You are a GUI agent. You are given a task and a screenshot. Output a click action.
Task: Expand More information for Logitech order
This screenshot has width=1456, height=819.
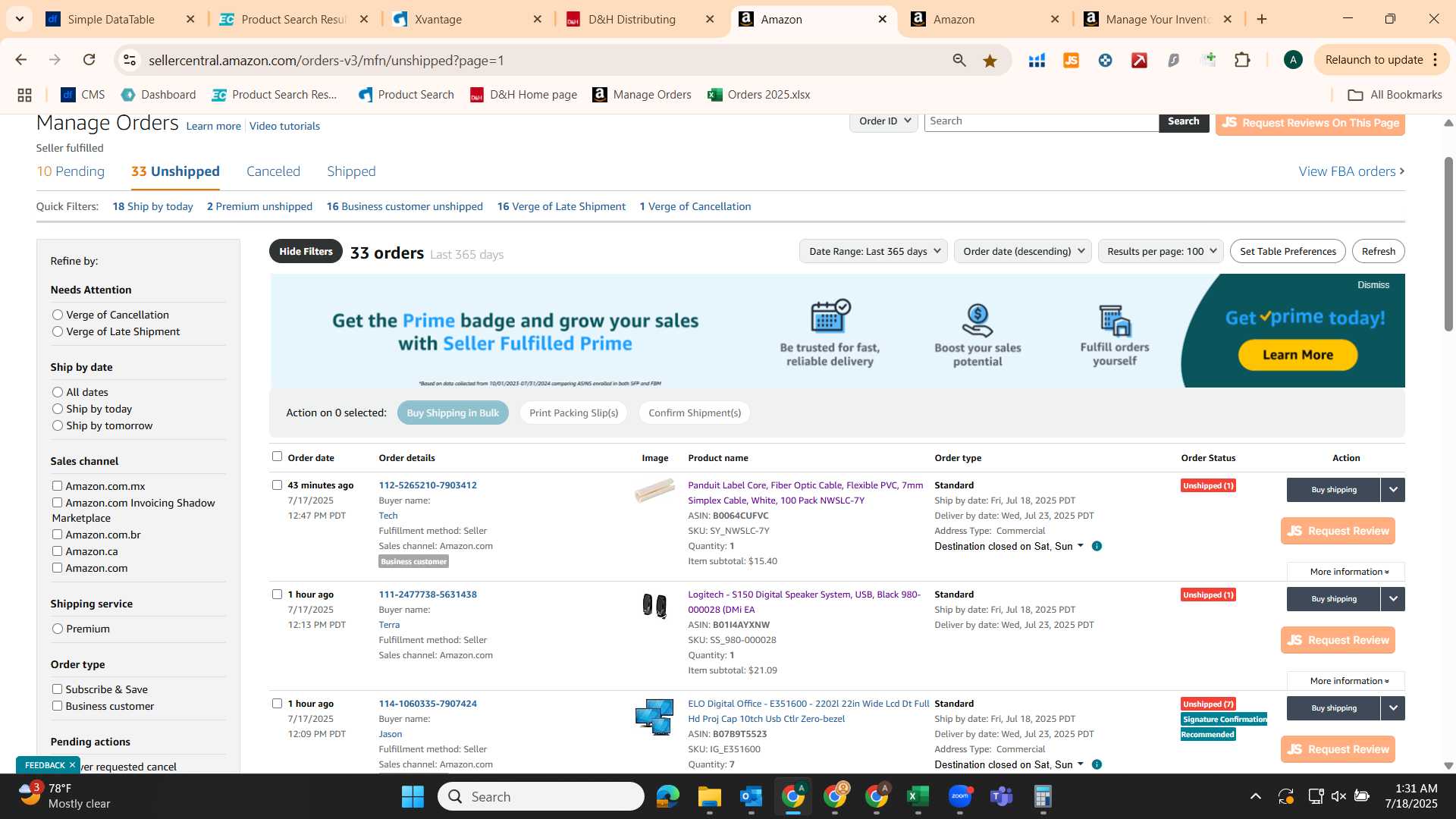point(1346,681)
